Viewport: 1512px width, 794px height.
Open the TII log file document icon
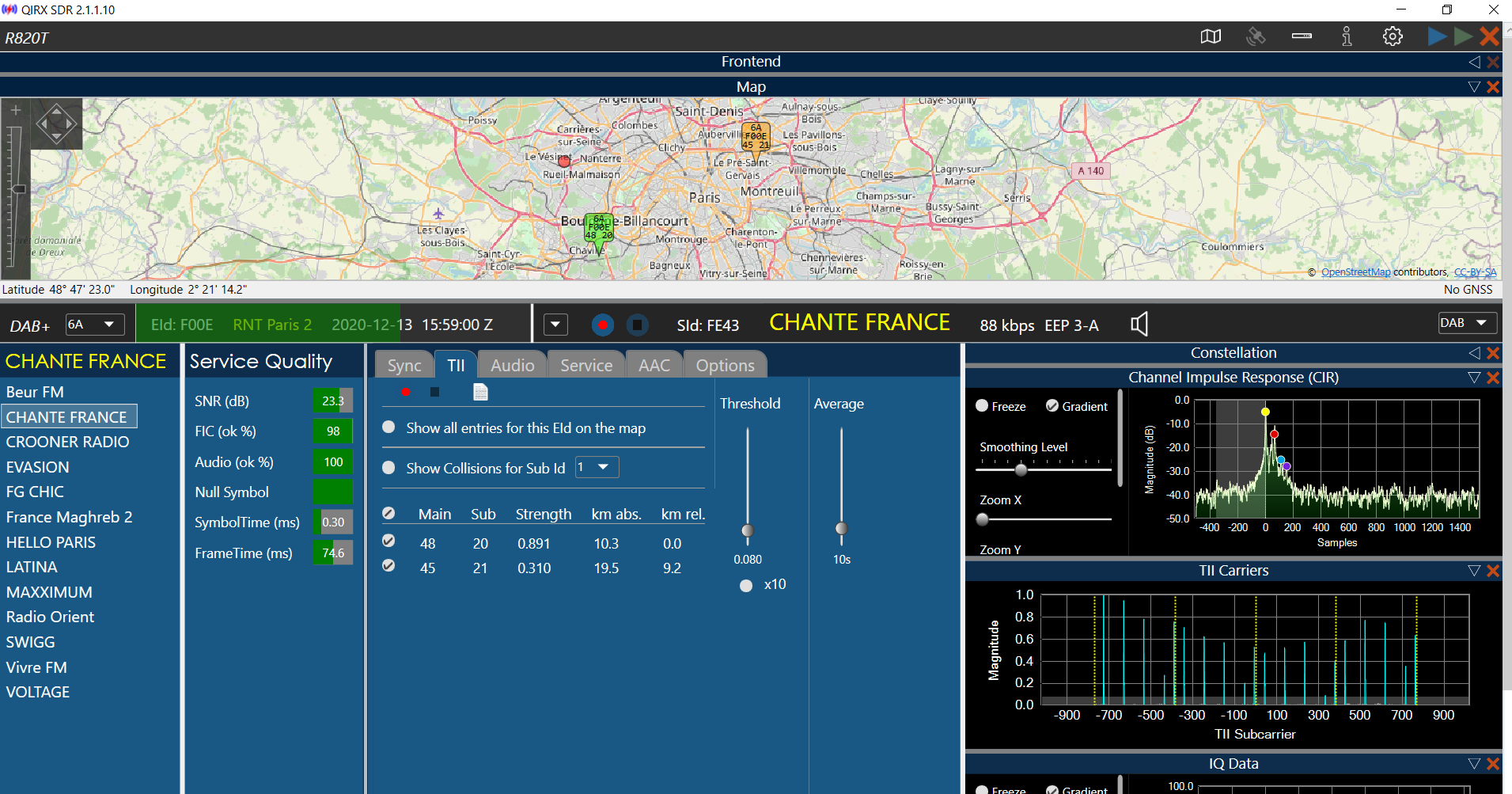[x=480, y=392]
